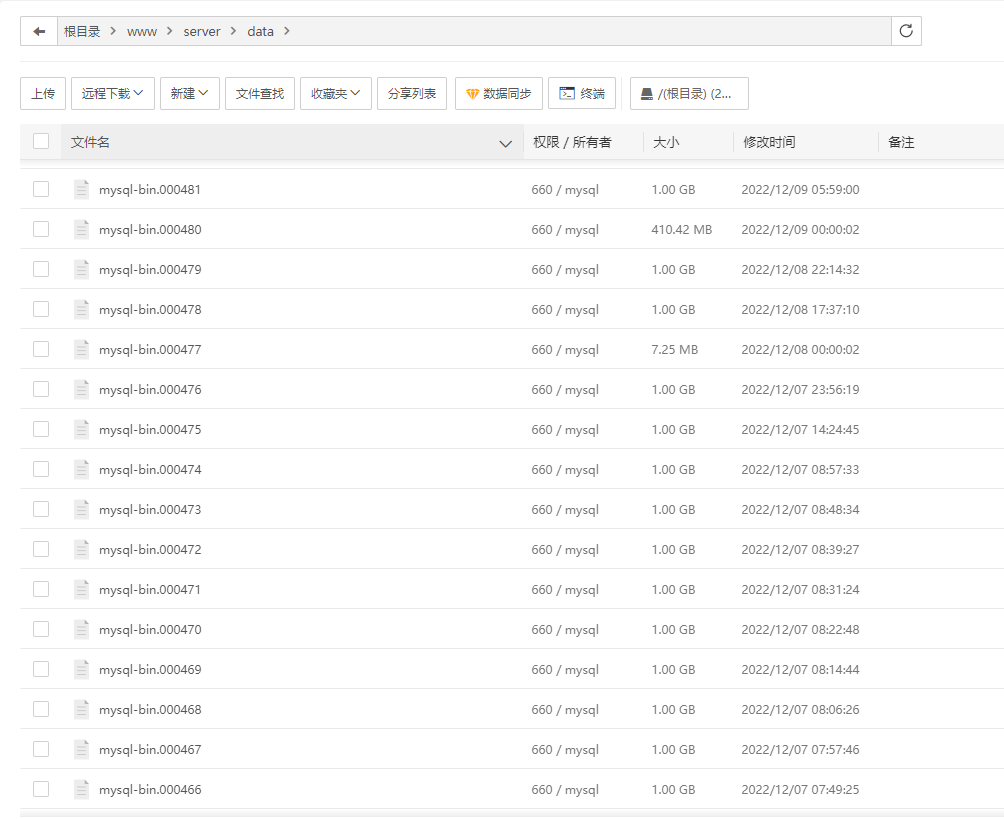Toggle the select-all checkbox in header
Image resolution: width=1004 pixels, height=819 pixels.
click(41, 141)
